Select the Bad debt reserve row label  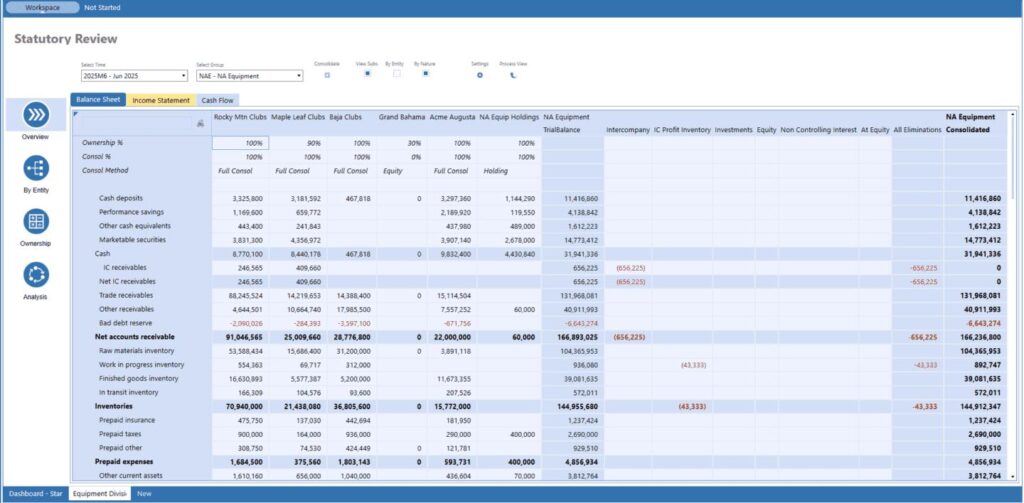tap(125, 323)
